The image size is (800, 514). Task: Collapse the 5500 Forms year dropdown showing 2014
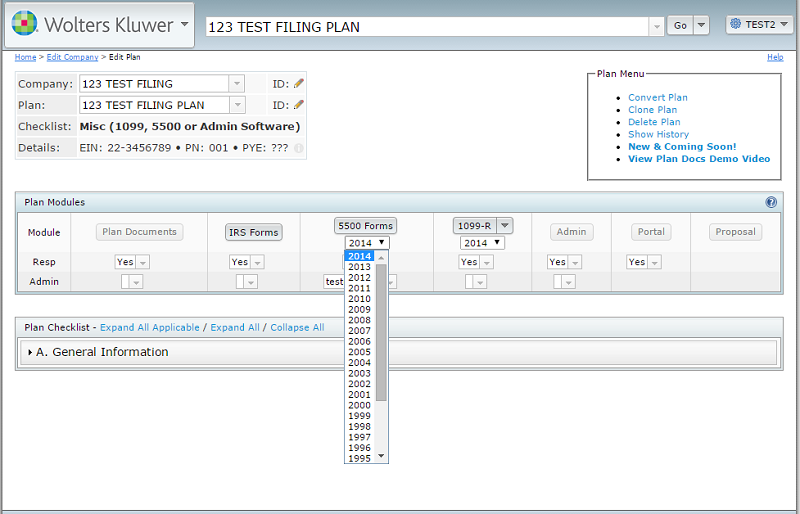pos(367,243)
